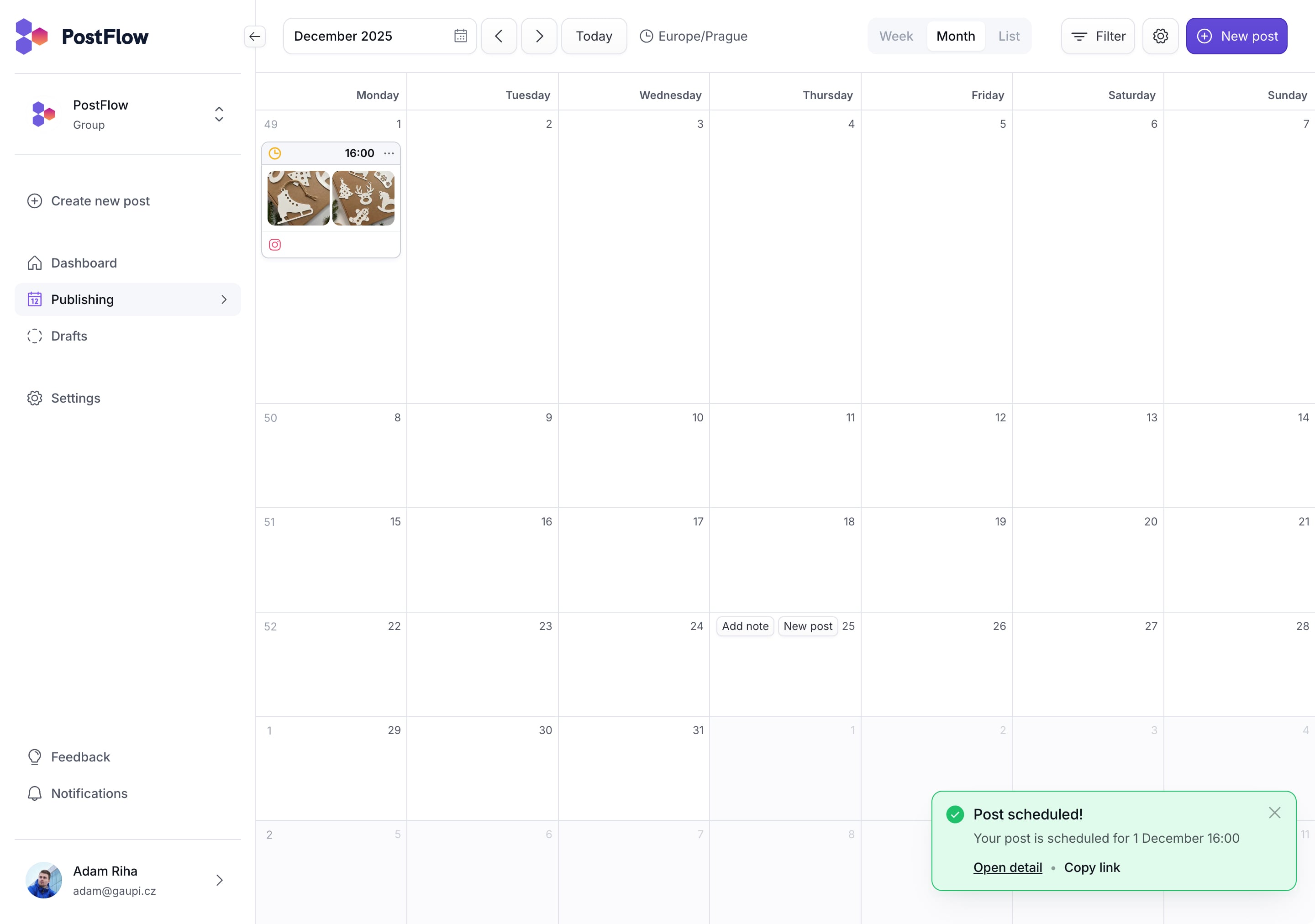Switch to List view tab
Viewport: 1315px width, 924px height.
(1009, 36)
